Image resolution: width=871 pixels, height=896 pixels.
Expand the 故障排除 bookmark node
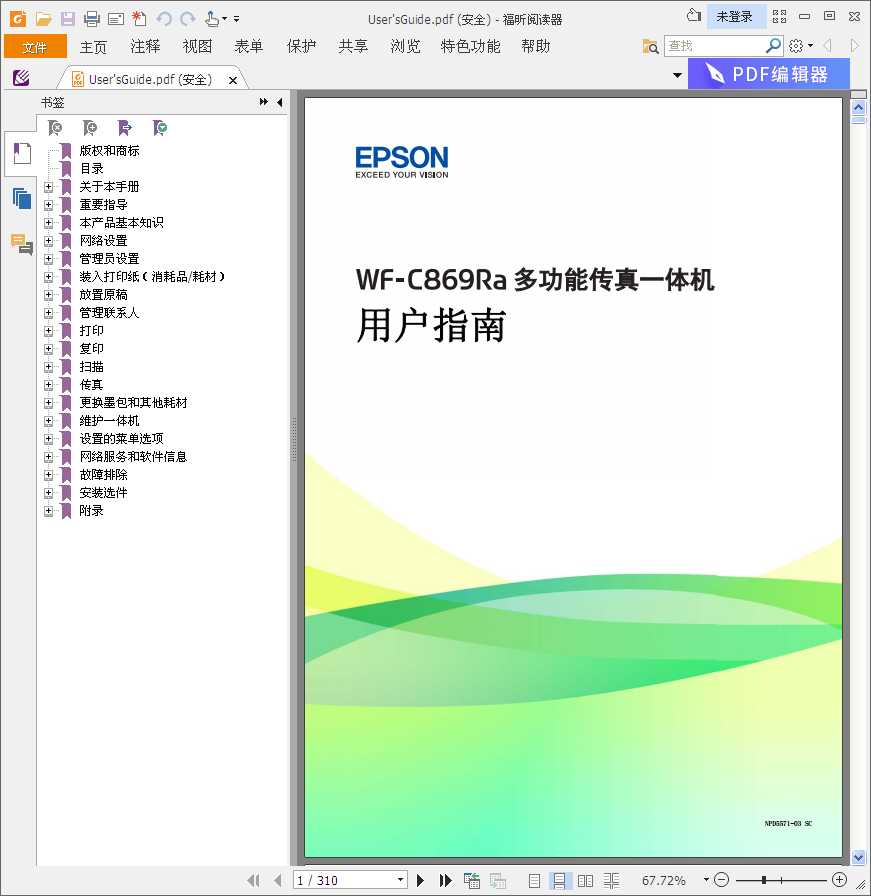(49, 475)
